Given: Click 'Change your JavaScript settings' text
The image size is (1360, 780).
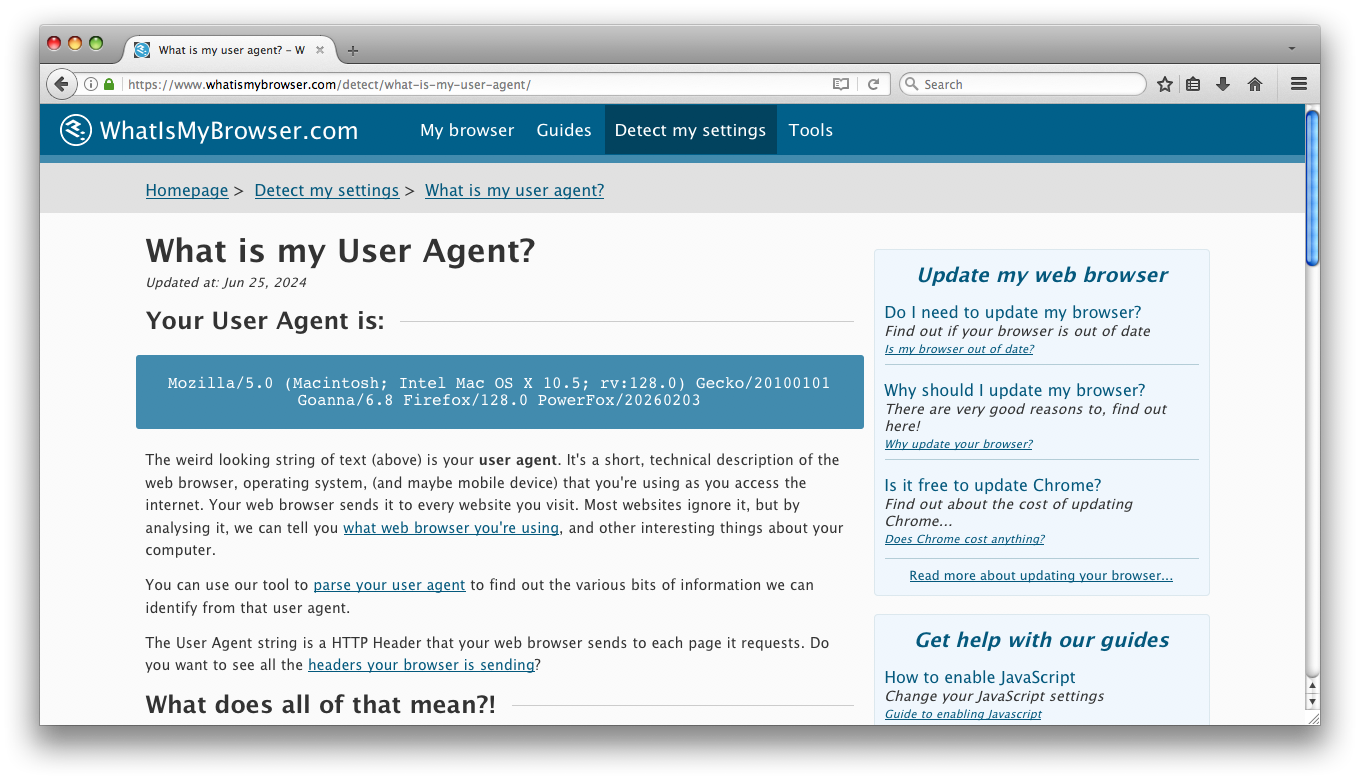Looking at the screenshot, I should (x=994, y=696).
